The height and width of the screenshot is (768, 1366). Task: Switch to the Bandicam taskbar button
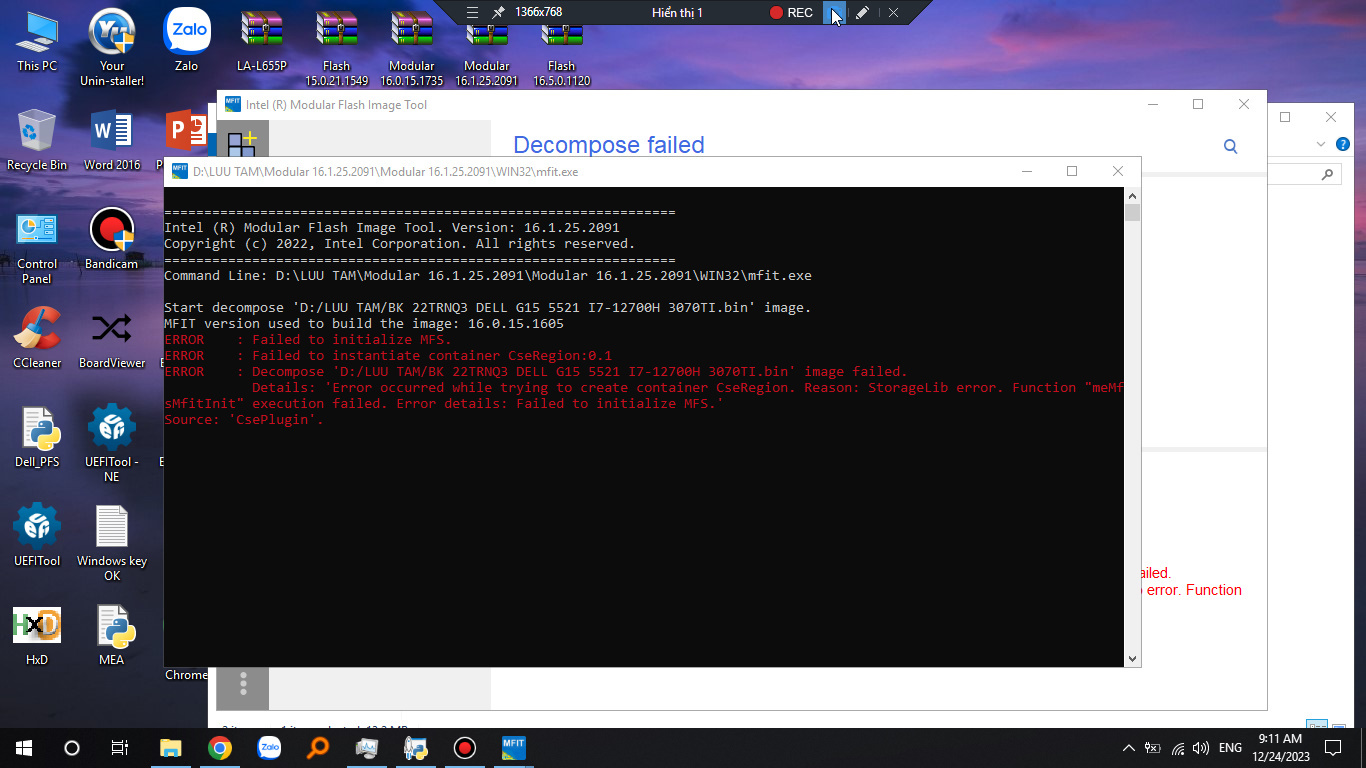point(465,747)
